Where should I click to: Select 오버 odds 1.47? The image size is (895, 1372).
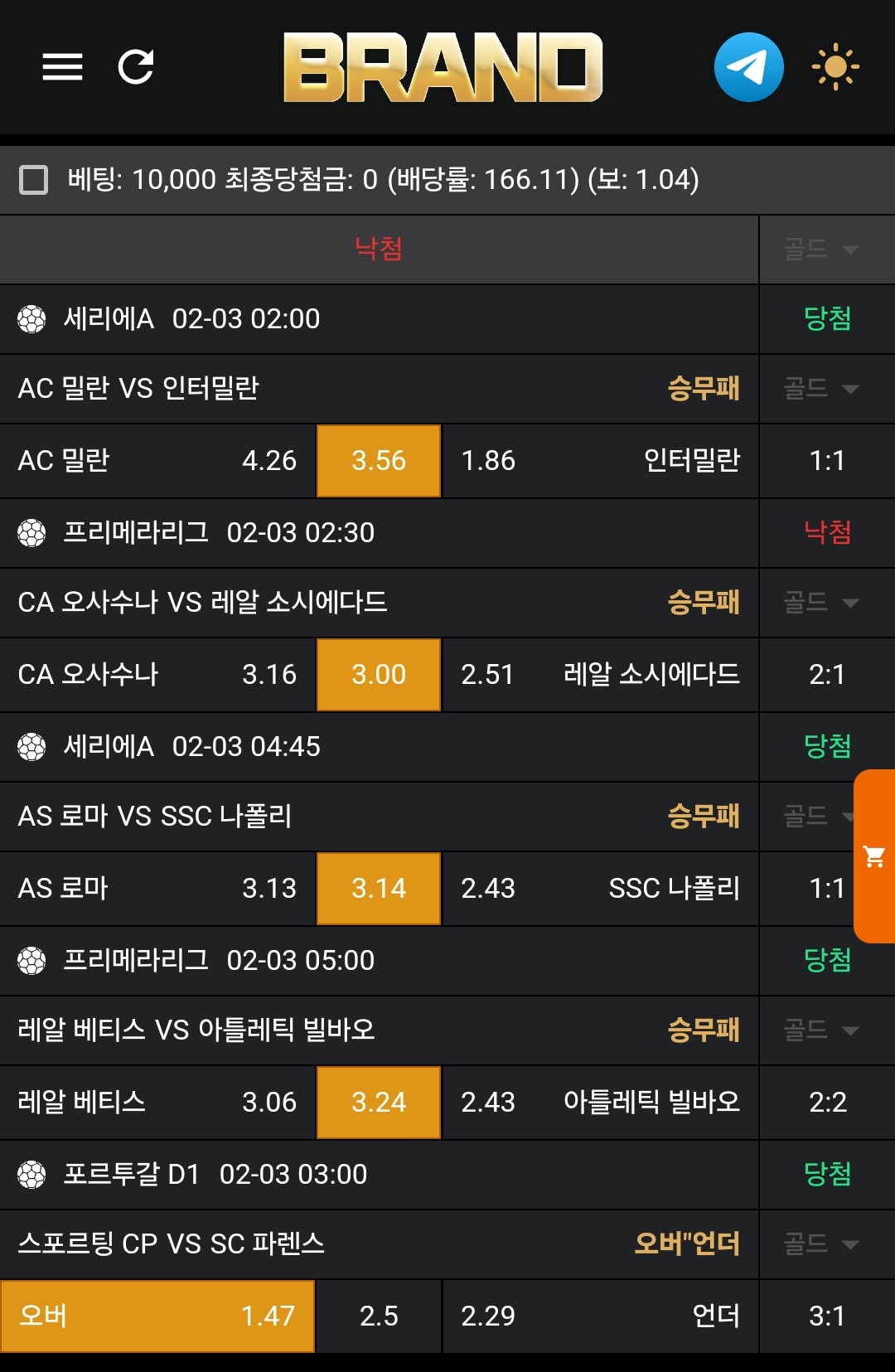(157, 1316)
